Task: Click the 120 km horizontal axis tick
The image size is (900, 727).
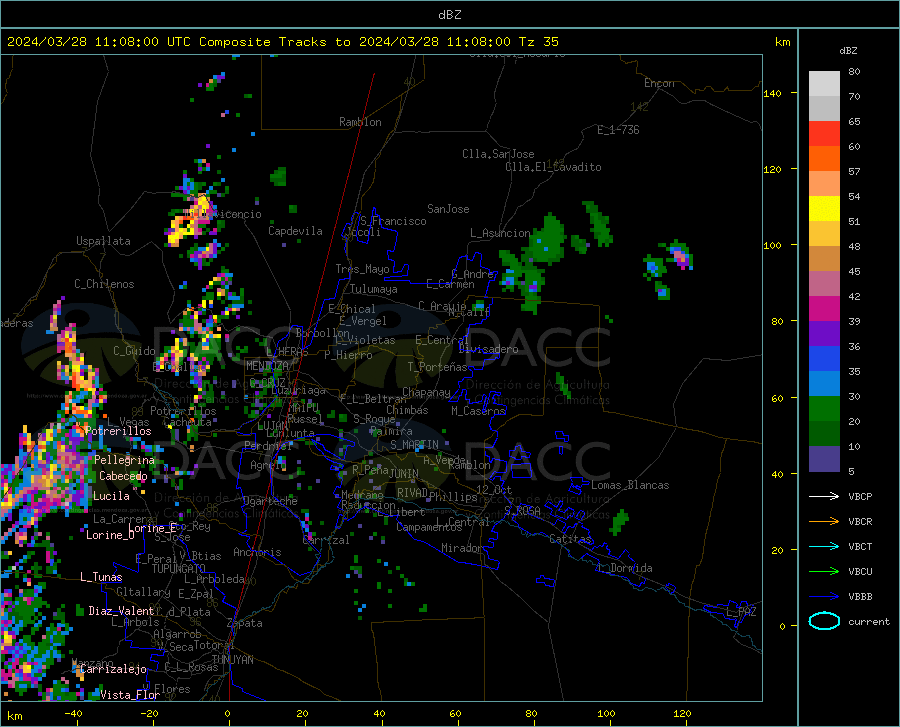Action: 682,714
